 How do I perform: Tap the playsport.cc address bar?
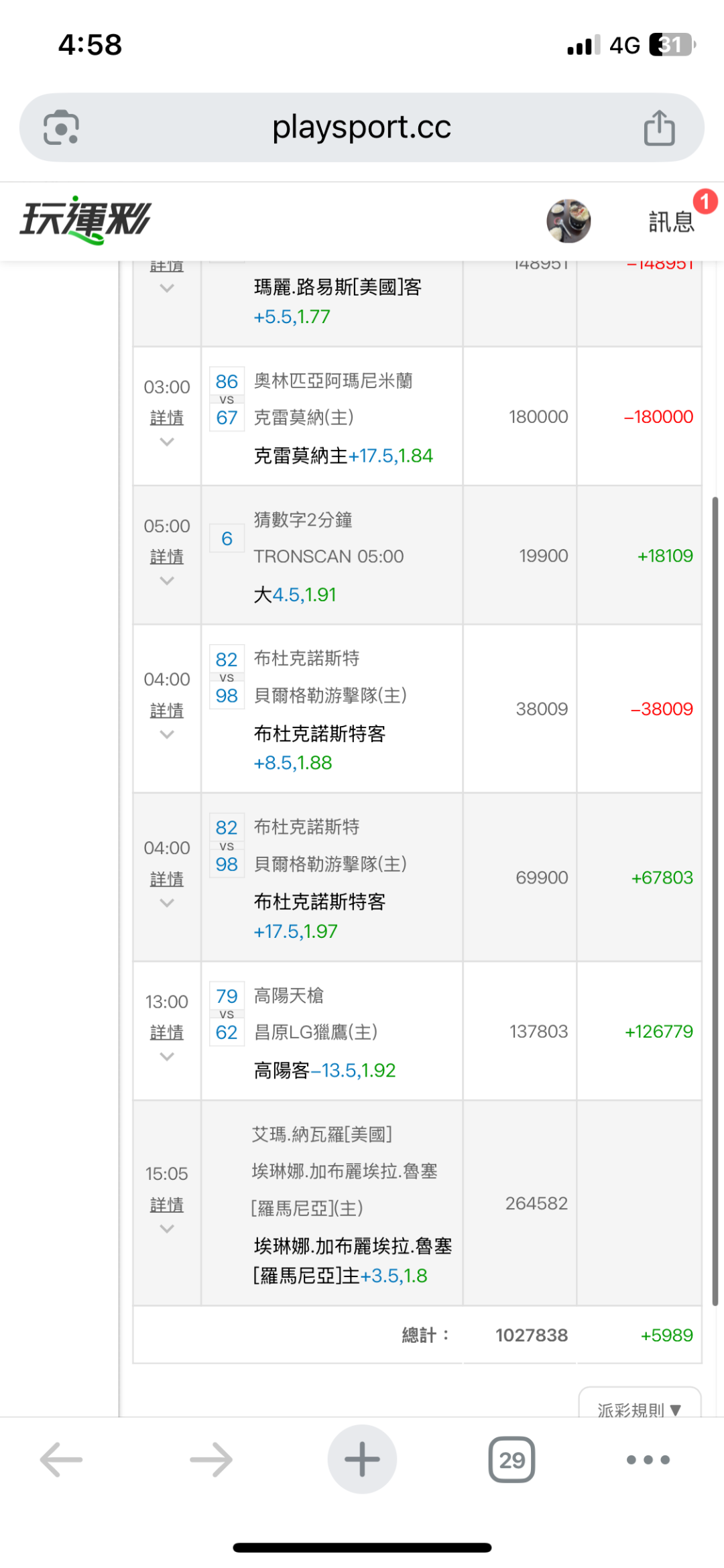click(361, 127)
